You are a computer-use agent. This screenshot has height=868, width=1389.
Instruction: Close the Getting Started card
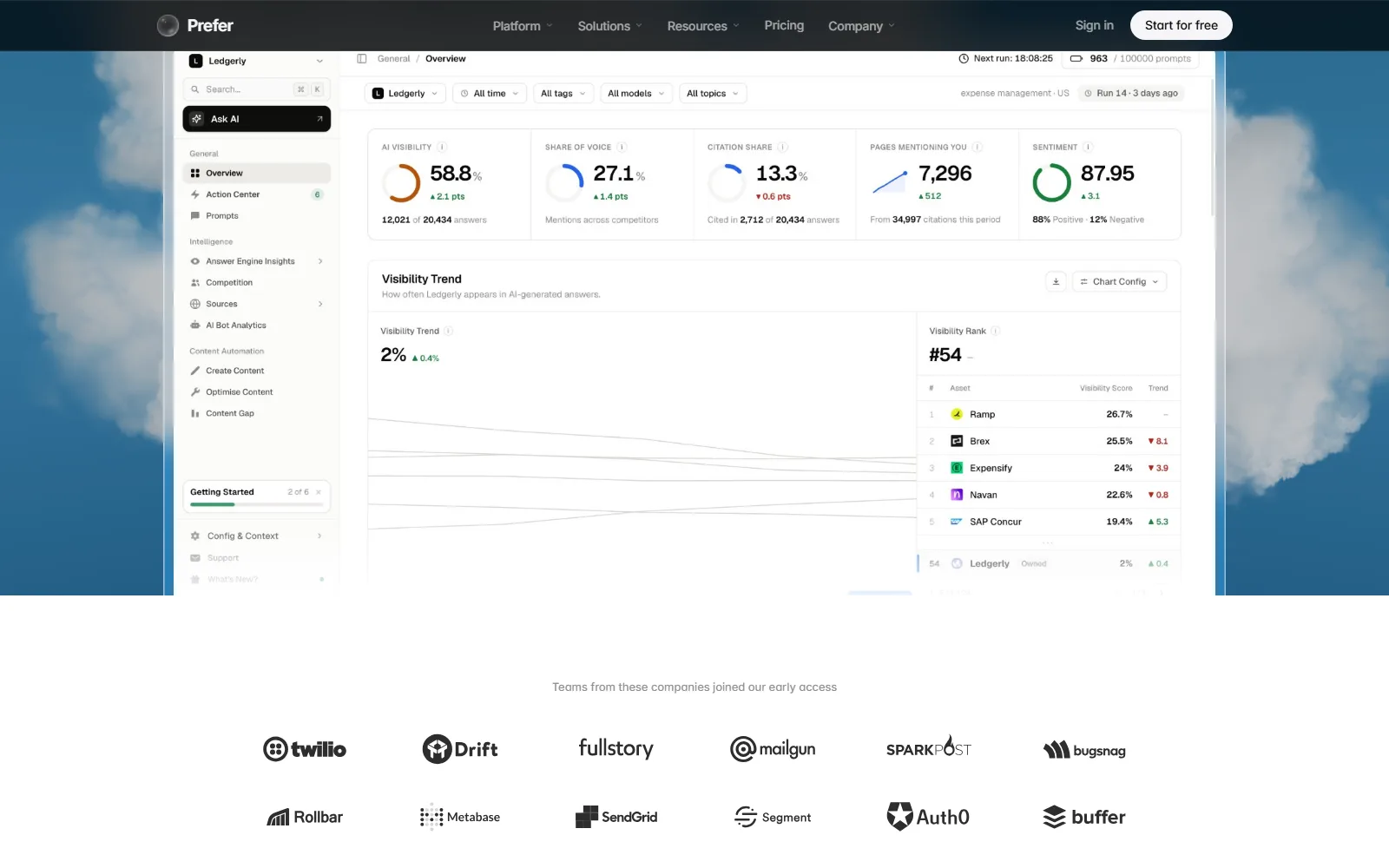[x=319, y=492]
